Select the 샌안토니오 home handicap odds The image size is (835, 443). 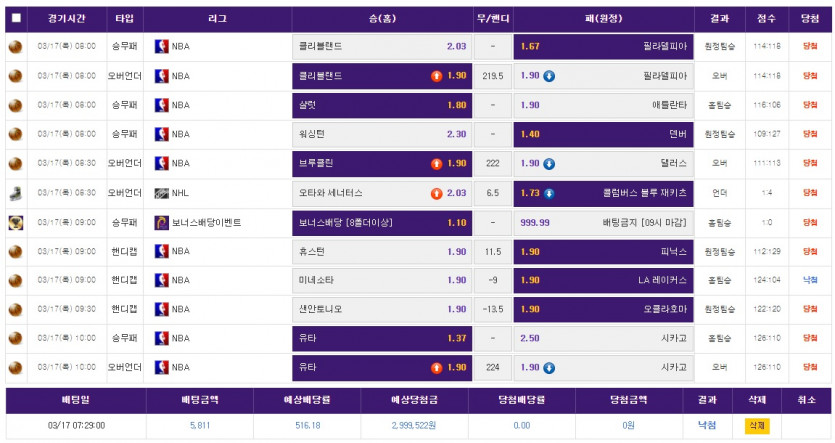(x=382, y=309)
